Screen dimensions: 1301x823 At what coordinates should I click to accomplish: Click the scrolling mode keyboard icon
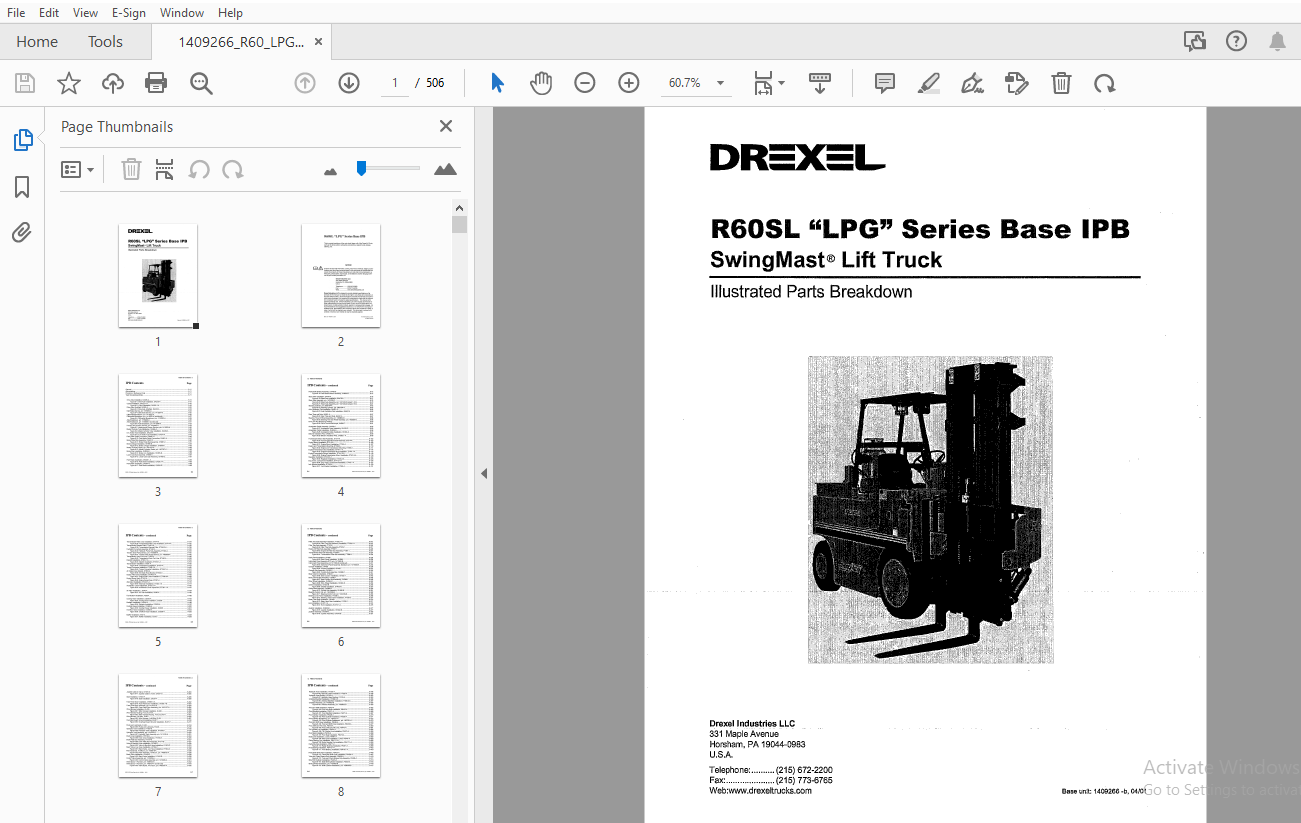pos(820,83)
